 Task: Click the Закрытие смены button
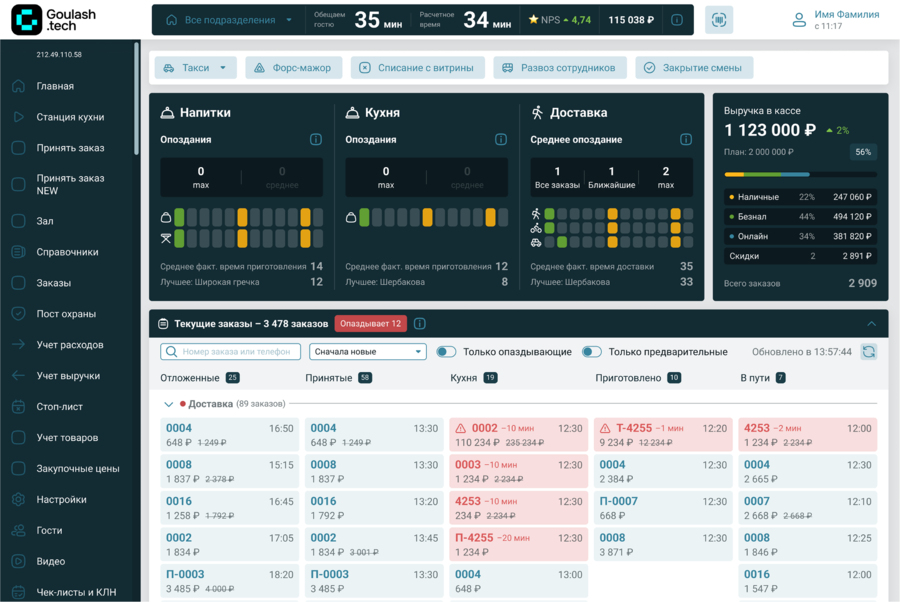tap(694, 68)
